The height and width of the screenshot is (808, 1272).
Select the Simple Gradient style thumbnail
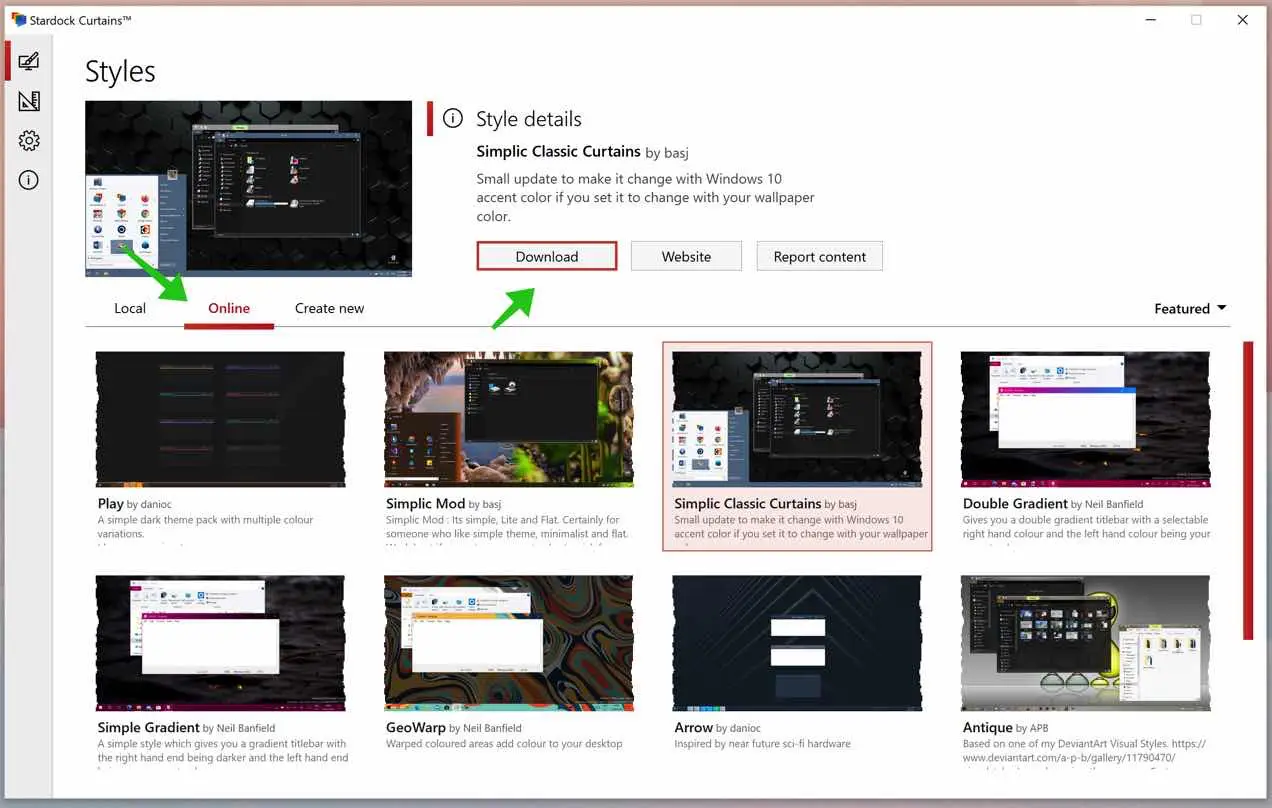click(220, 643)
